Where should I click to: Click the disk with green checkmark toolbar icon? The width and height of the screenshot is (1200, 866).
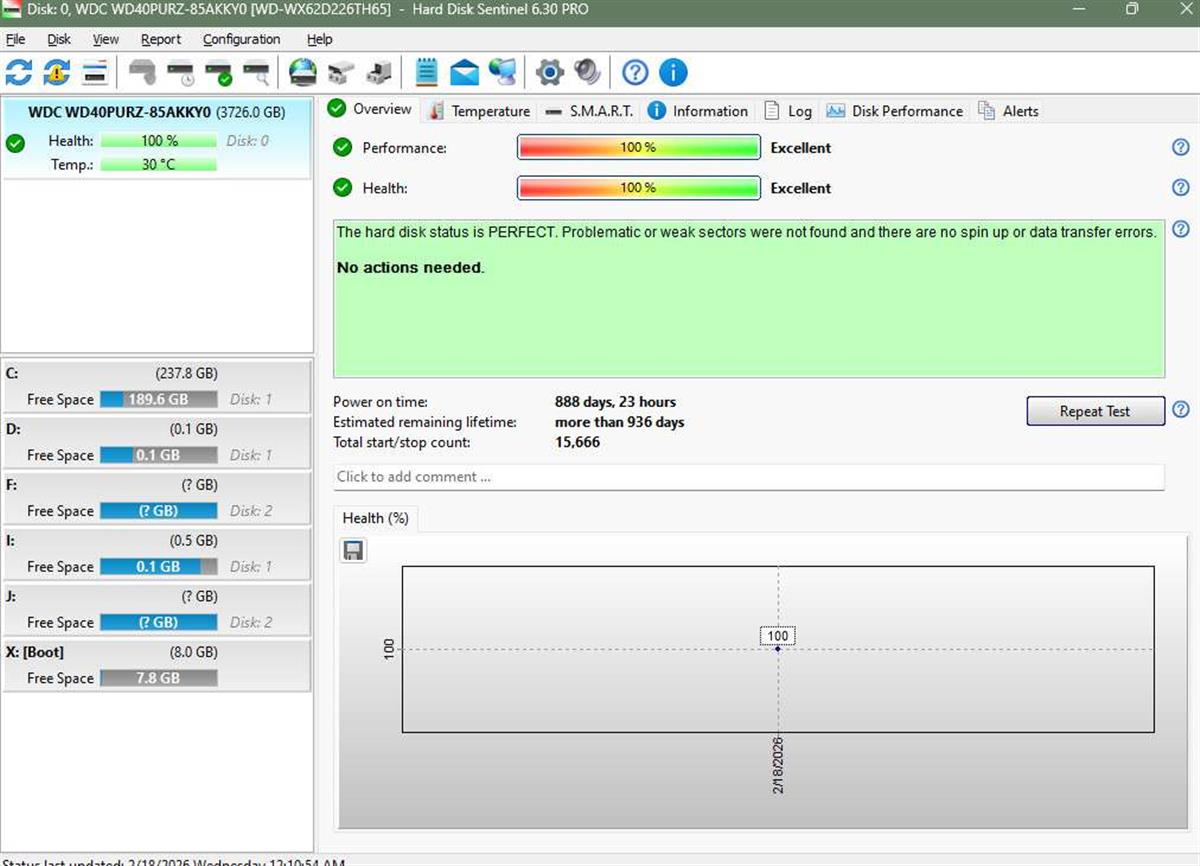pos(218,72)
